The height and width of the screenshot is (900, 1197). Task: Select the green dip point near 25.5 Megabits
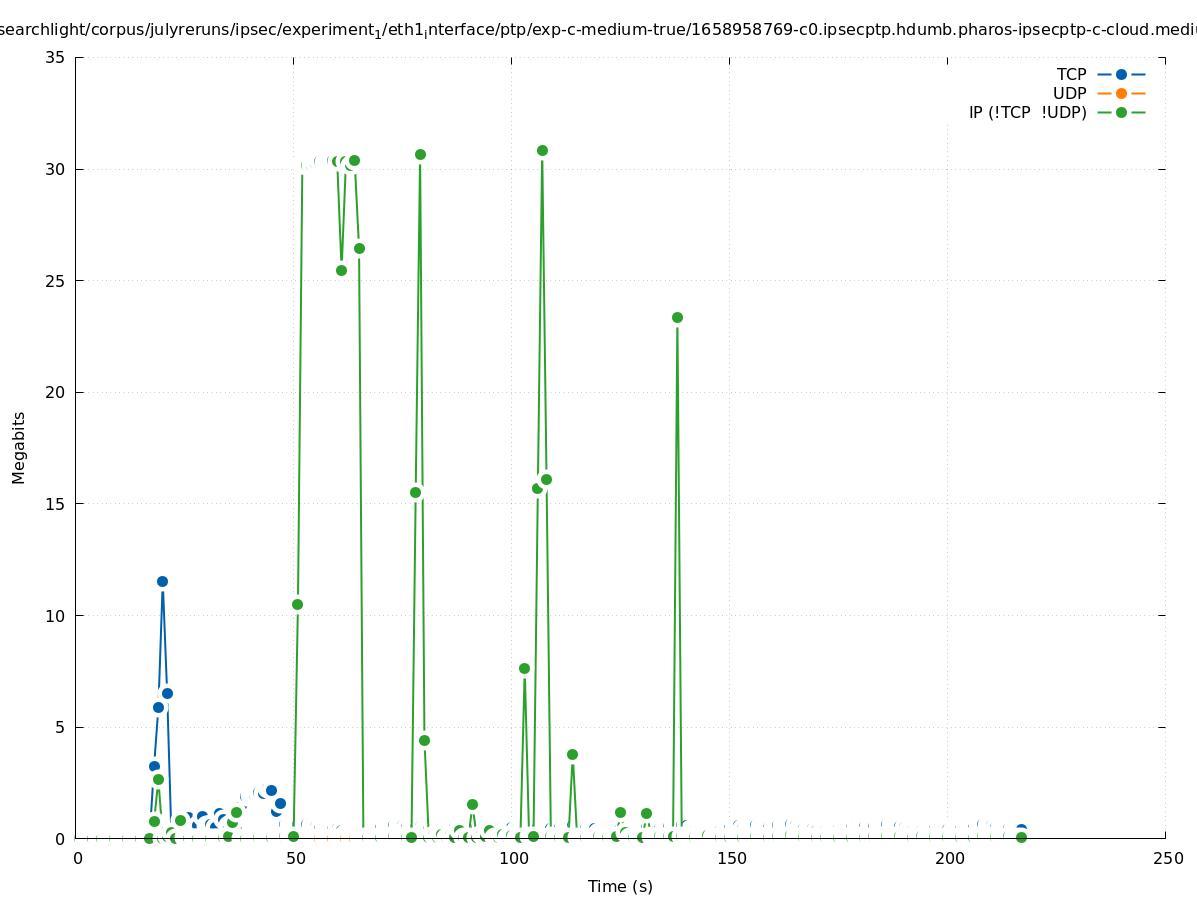pyautogui.click(x=341, y=270)
